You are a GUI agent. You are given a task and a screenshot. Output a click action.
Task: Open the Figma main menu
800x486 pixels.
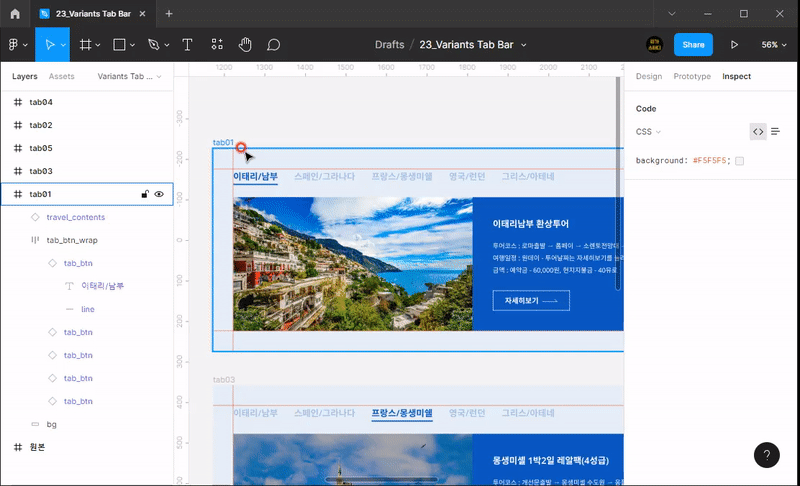[x=14, y=45]
